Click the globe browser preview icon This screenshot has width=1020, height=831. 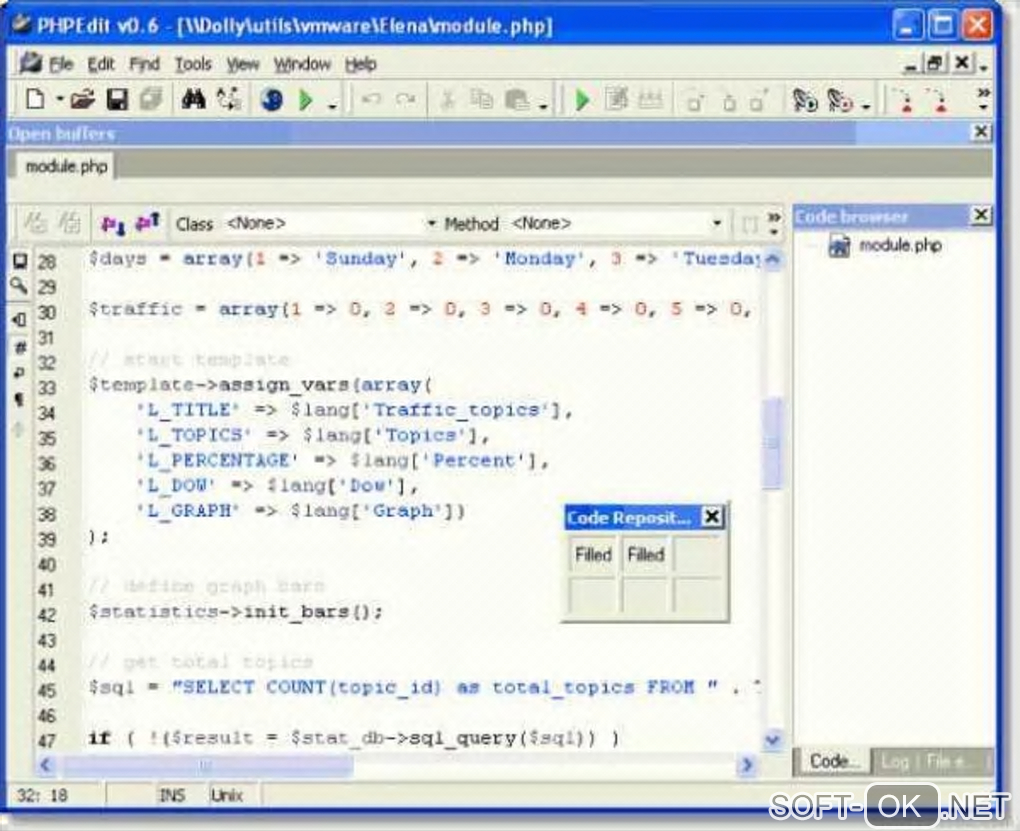(272, 100)
